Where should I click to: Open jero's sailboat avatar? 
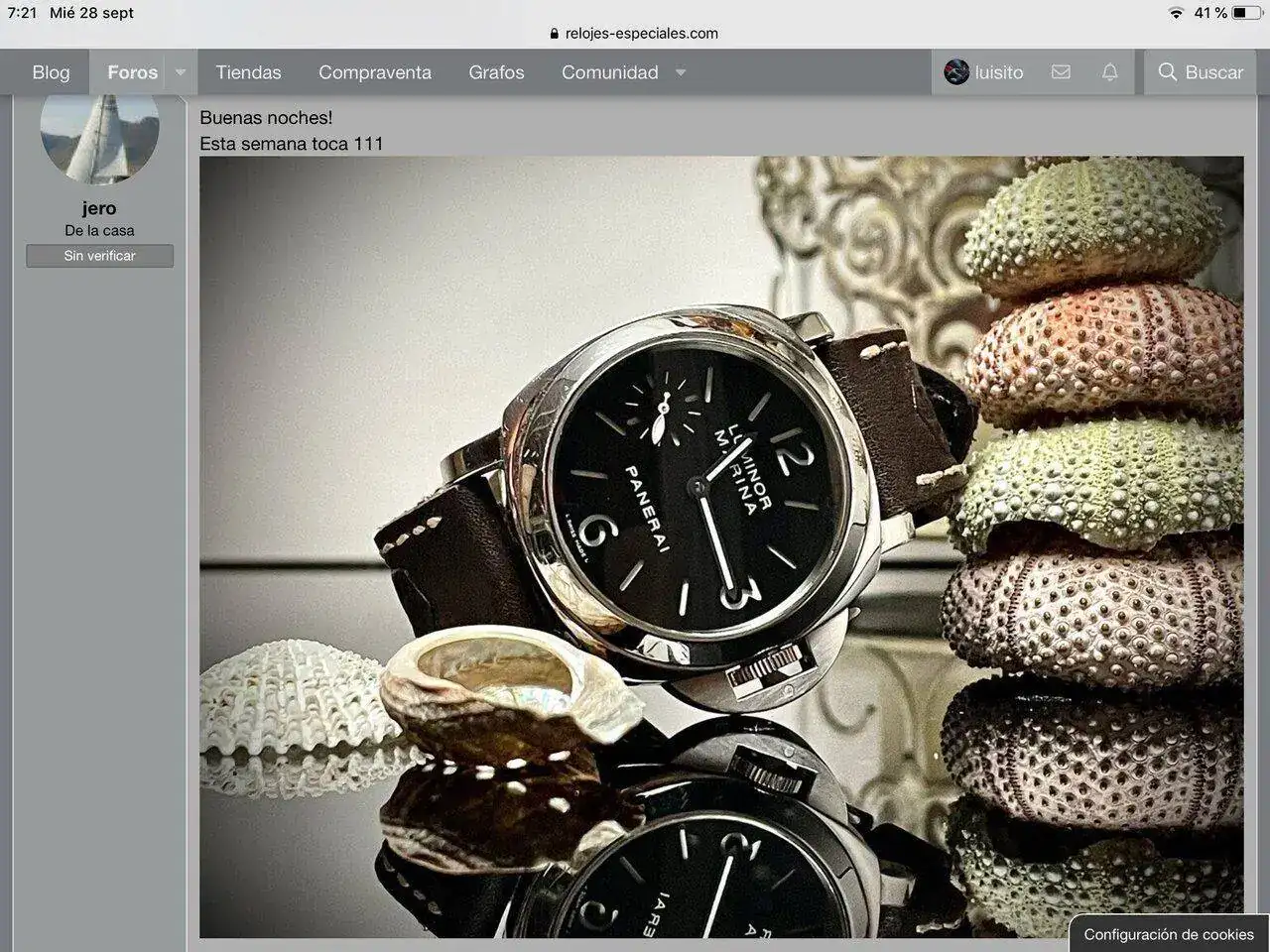[99, 139]
